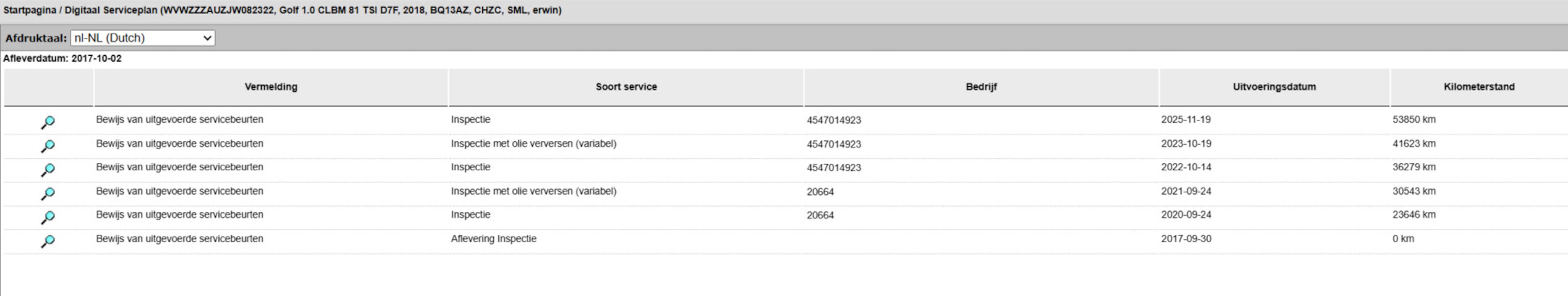
Task: View details of the 2022-10-14 service record
Action: click(47, 169)
